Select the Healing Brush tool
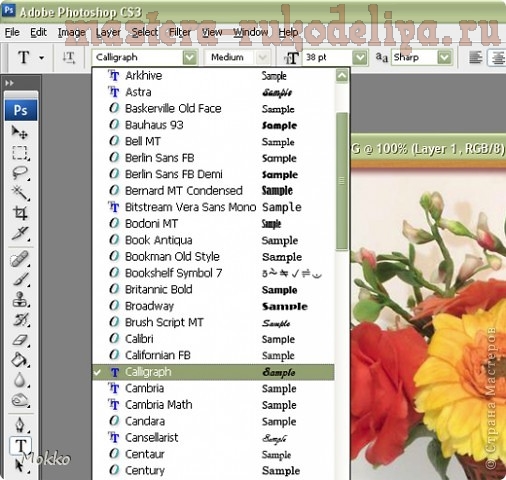The width and height of the screenshot is (506, 480). (20, 259)
